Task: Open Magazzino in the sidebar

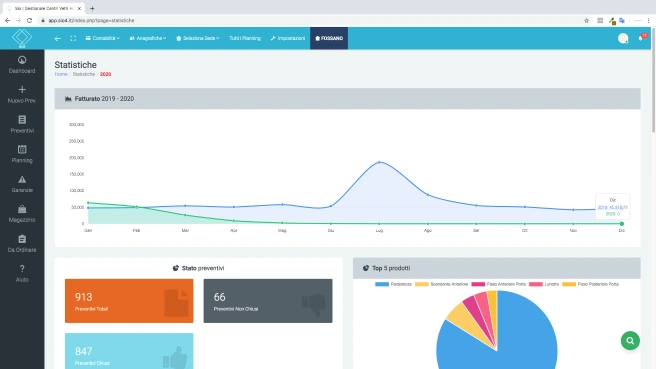Action: point(22,214)
